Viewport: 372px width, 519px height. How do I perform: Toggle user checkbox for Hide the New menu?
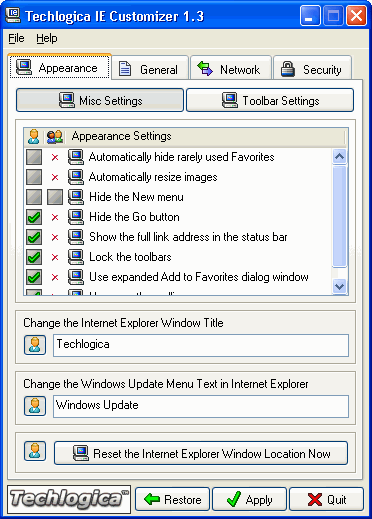34,197
